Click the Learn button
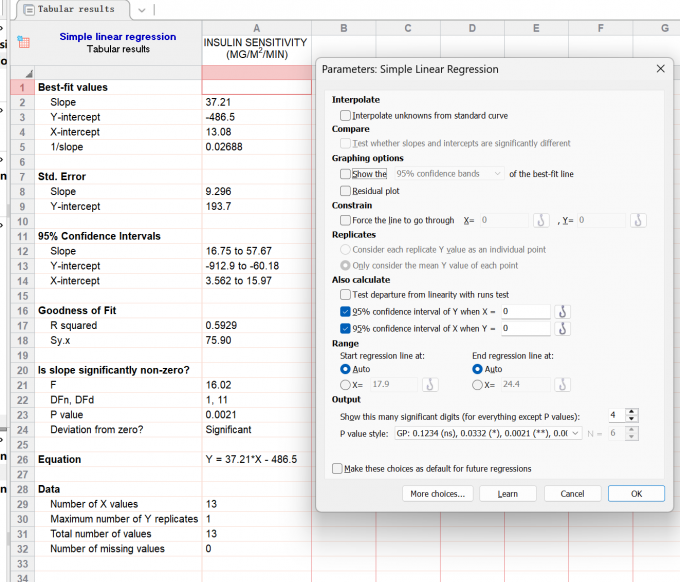The height and width of the screenshot is (582, 680). [507, 494]
